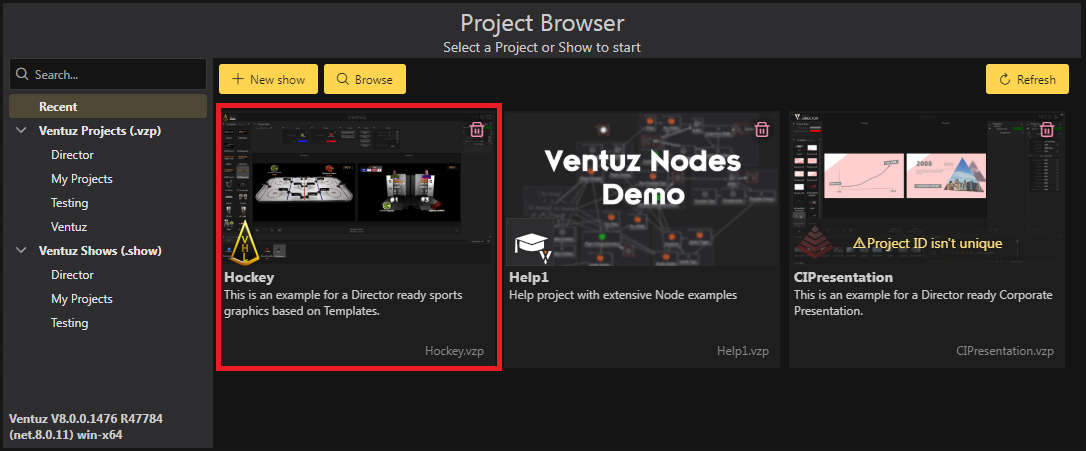
Task: Refresh the project list
Action: (x=1027, y=80)
